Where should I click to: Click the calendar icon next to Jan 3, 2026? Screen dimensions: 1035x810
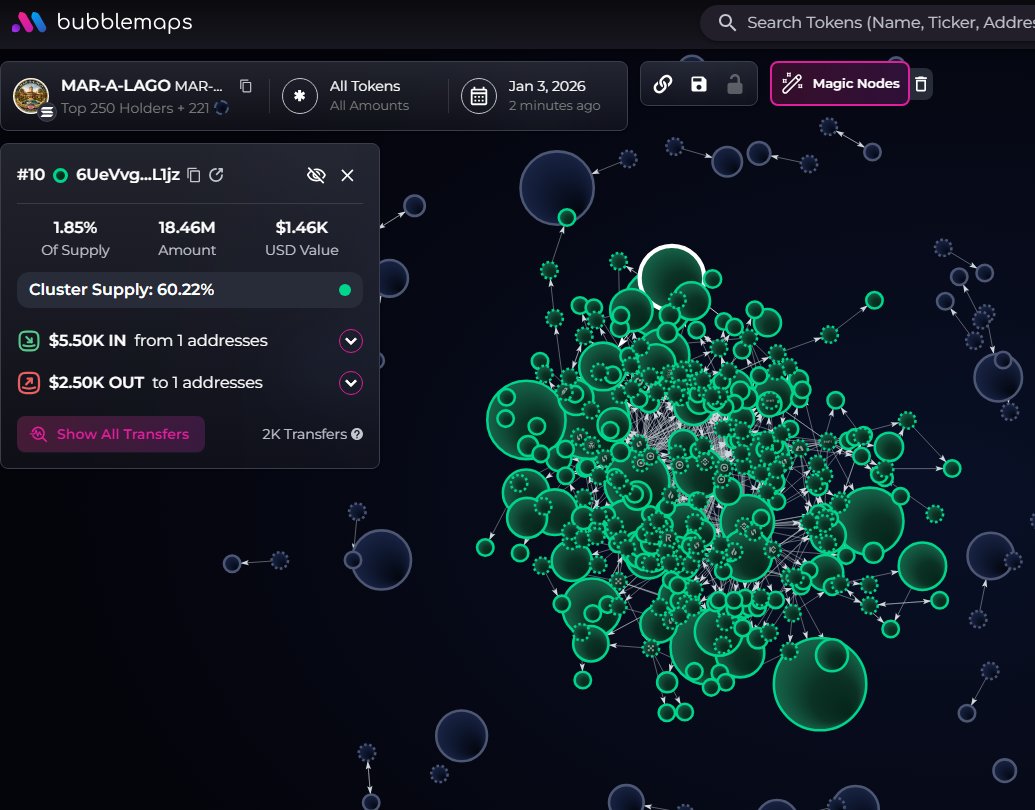(x=479, y=96)
